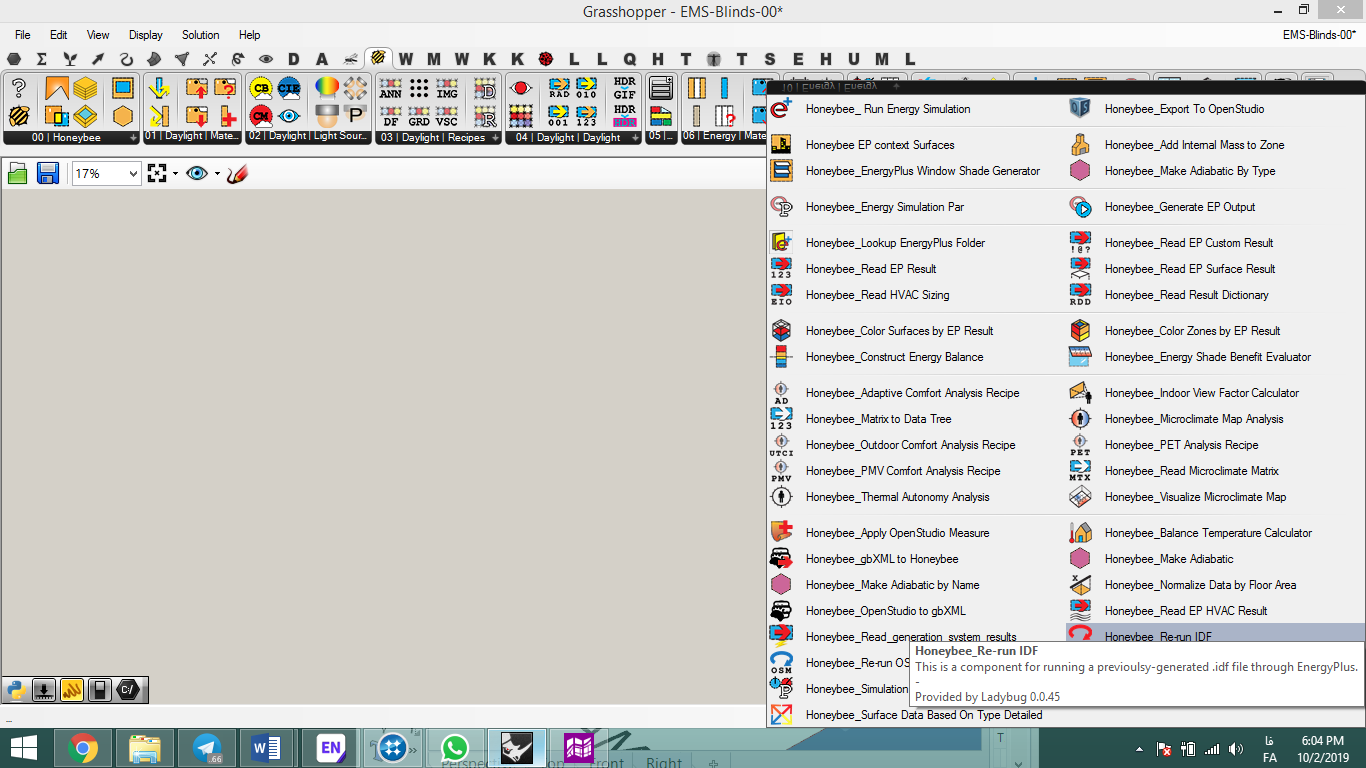Click EMS-Blinds-00* document name at top right
The image size is (1366, 768).
tap(1318, 35)
